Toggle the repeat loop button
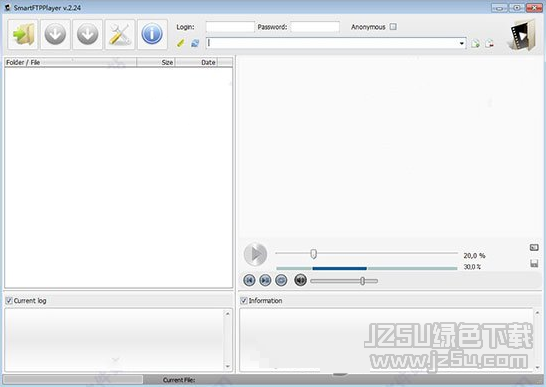Image resolution: width=546 pixels, height=387 pixels. pos(281,280)
